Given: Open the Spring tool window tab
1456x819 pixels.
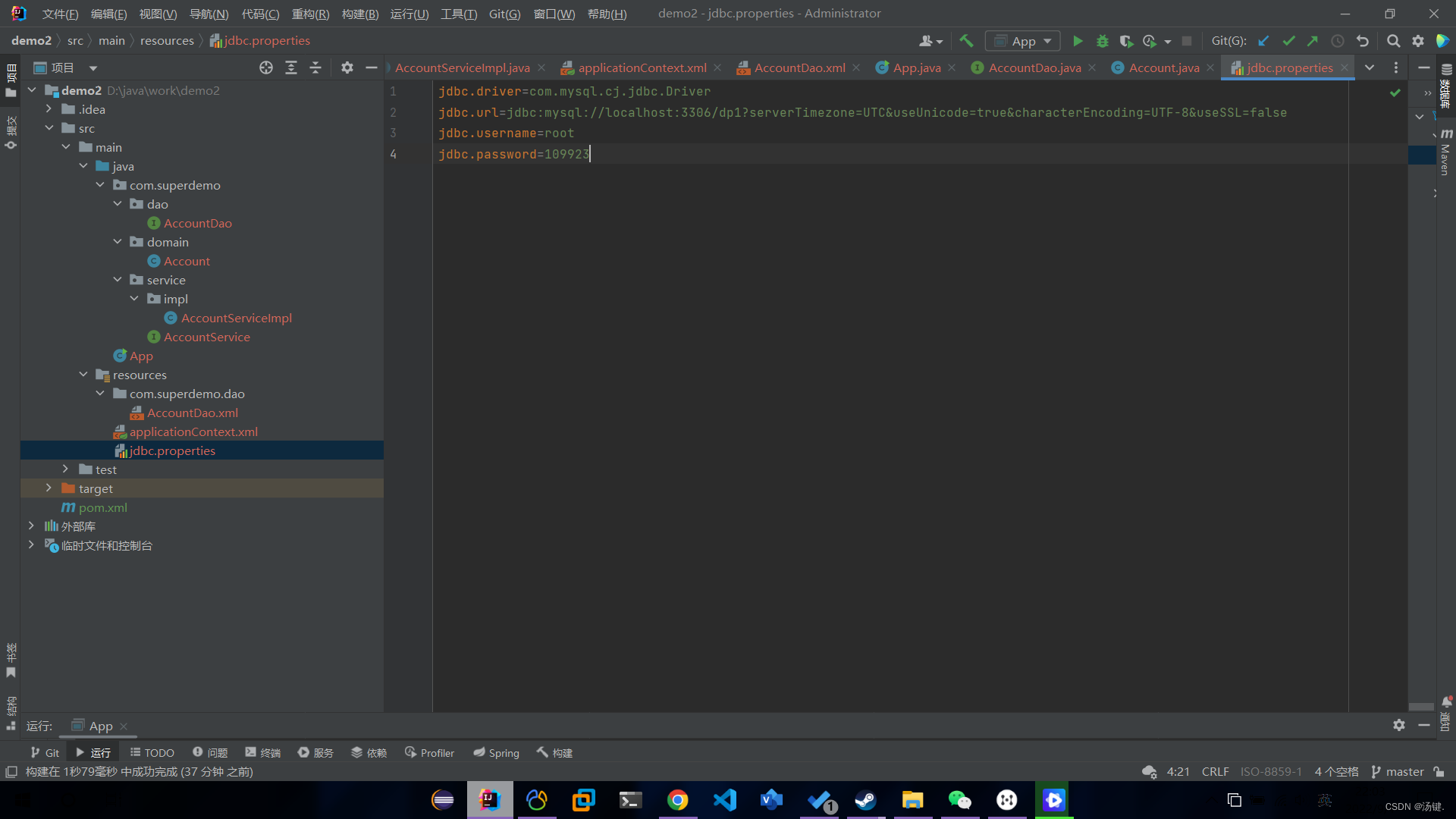Looking at the screenshot, I should pos(496,752).
